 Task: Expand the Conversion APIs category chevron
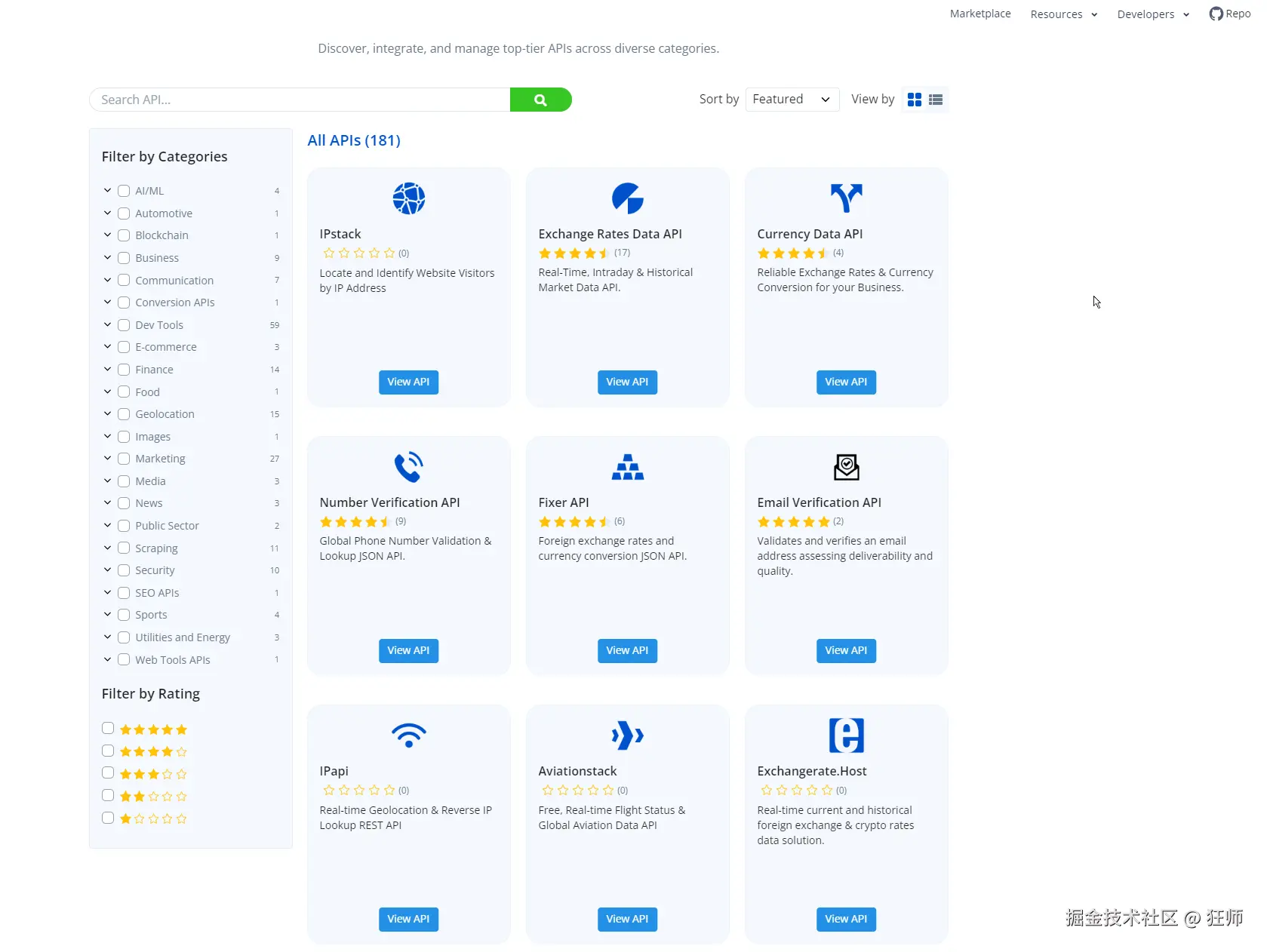[107, 302]
